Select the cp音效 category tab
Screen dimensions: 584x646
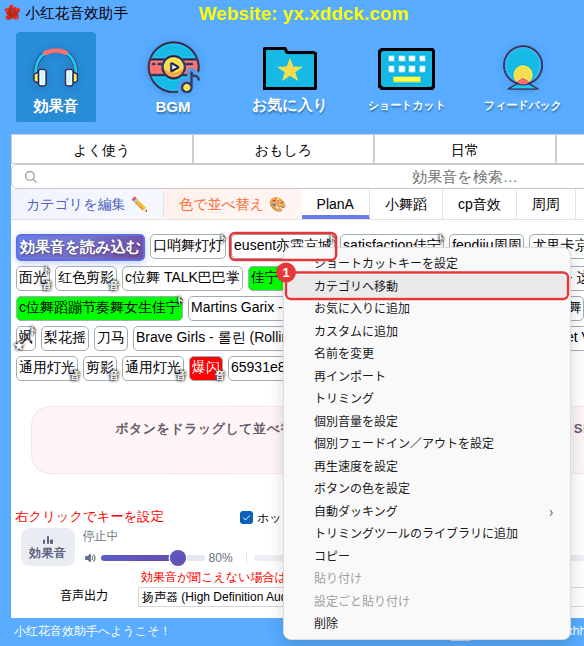click(479, 204)
